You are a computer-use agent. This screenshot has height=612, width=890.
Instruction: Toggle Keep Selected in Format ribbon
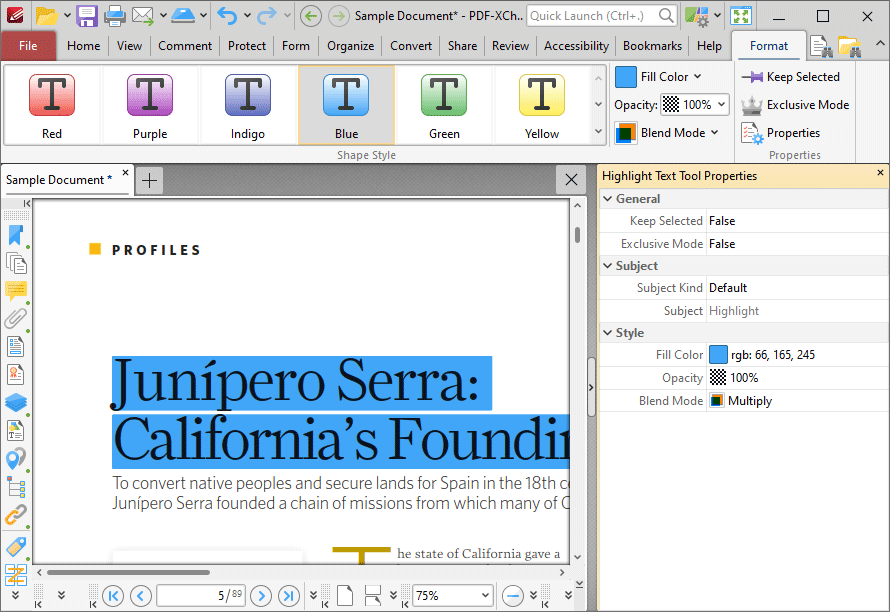pos(791,77)
